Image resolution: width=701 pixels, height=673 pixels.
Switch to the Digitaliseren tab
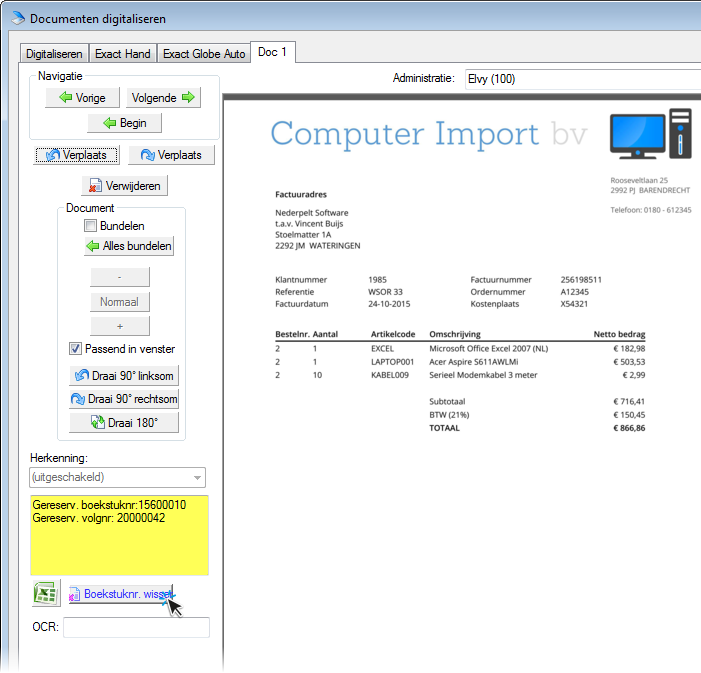point(55,53)
